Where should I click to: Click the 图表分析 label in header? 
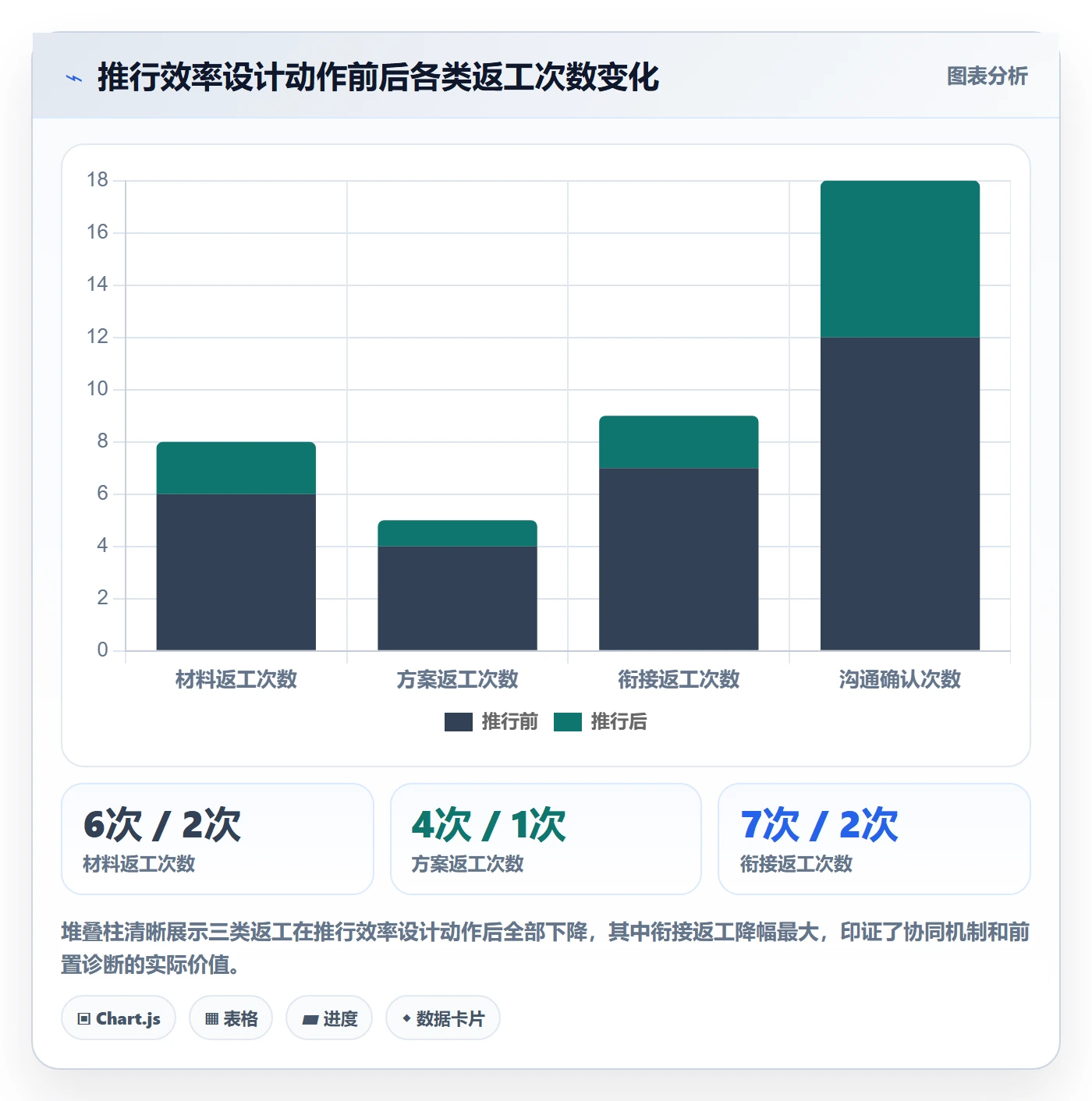[987, 76]
